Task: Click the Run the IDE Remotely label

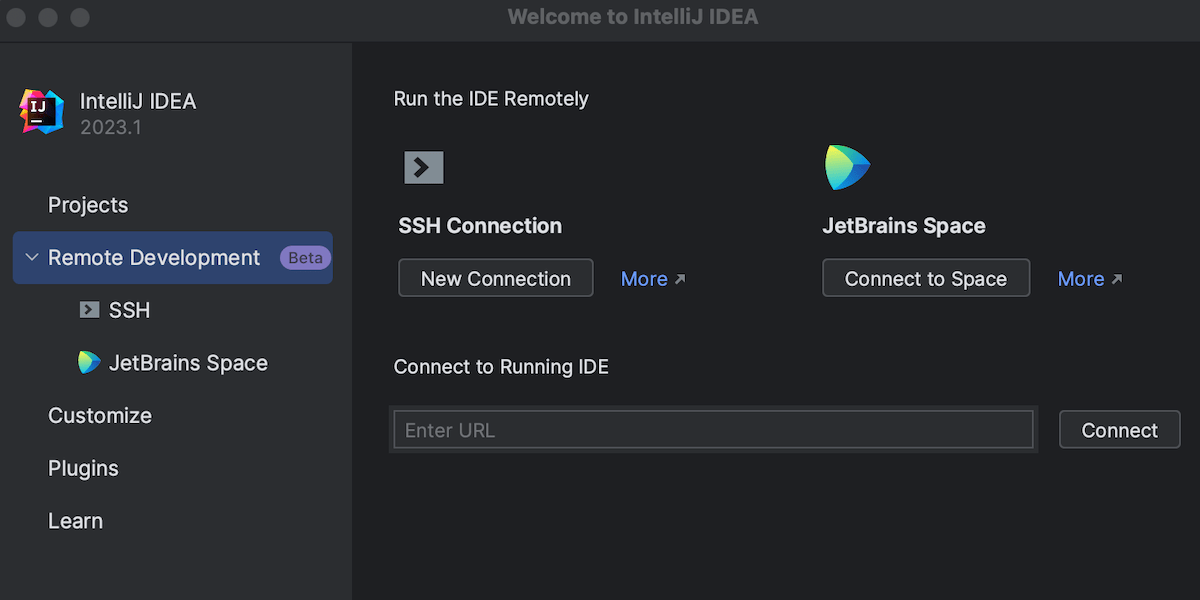Action: (491, 99)
